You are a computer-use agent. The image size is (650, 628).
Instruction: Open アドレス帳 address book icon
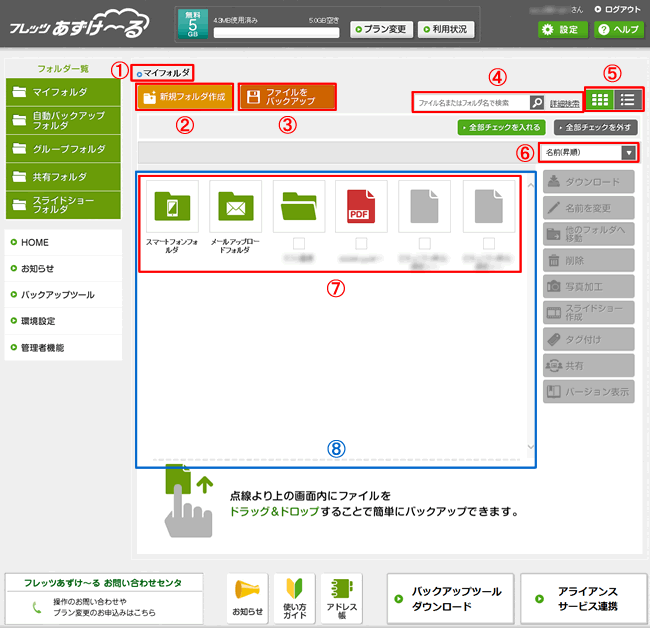coord(342,598)
